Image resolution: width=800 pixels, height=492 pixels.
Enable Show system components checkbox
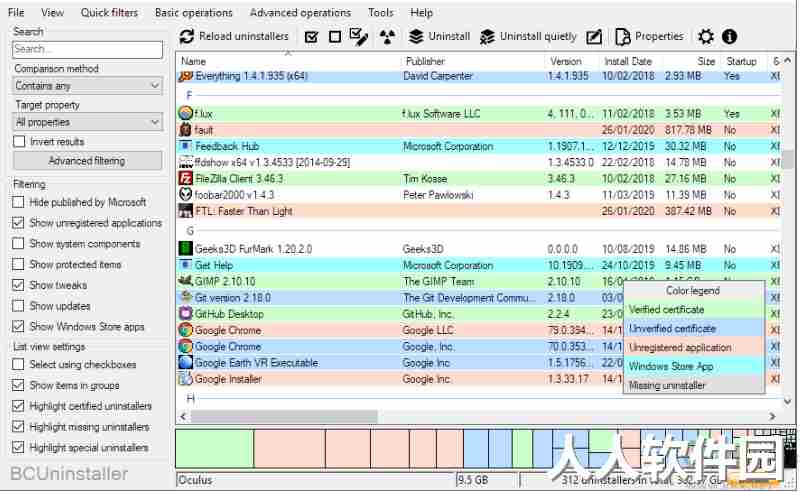point(18,243)
